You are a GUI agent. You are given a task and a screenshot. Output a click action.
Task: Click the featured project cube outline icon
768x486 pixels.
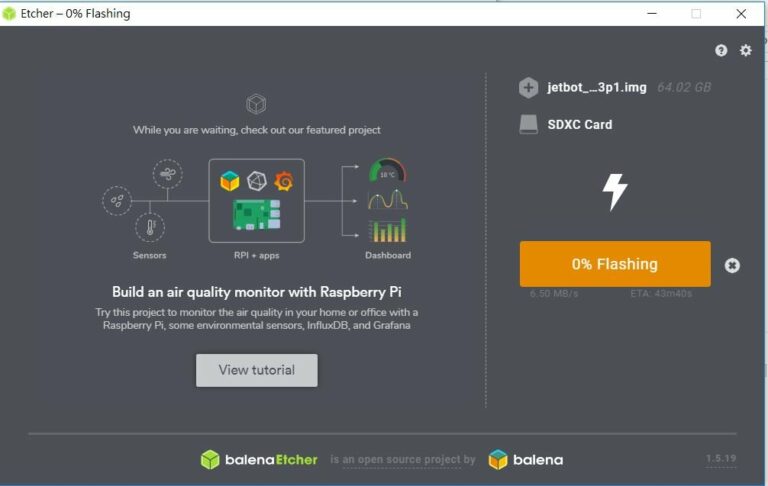256,104
